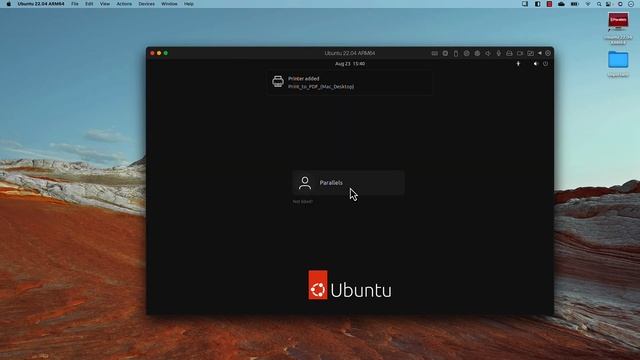Open Spotlight search magnifier icon
The image size is (640, 360).
tap(599, 4)
